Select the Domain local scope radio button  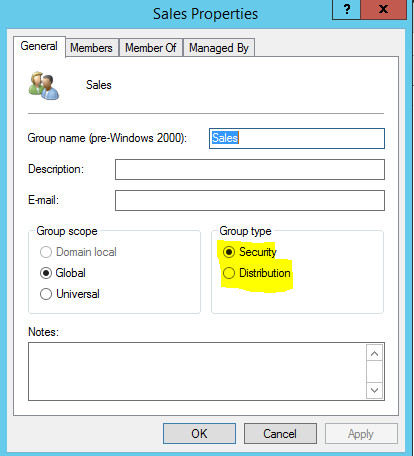pyautogui.click(x=46, y=252)
